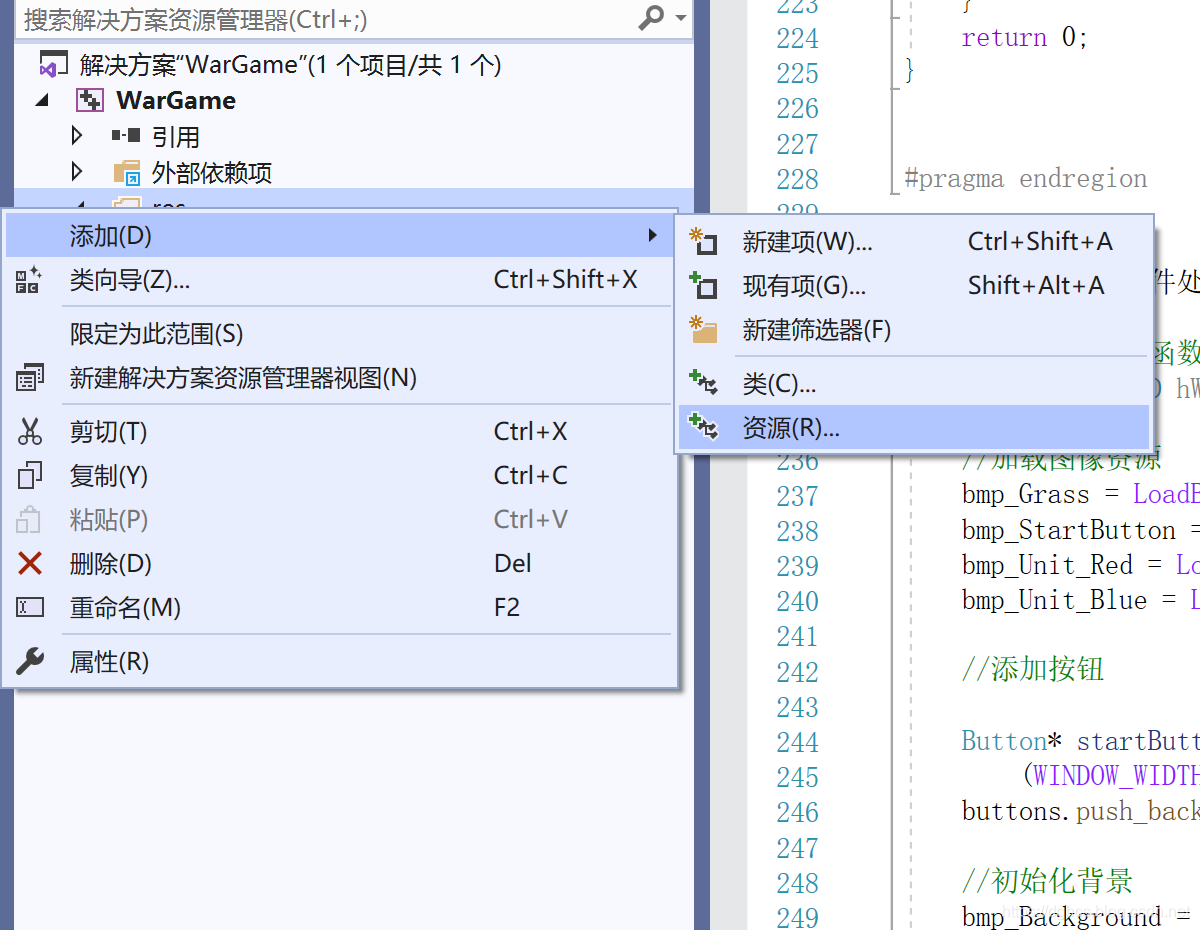Click the Ctrl+Shift+X shortcut text
This screenshot has width=1200, height=930.
click(566, 279)
